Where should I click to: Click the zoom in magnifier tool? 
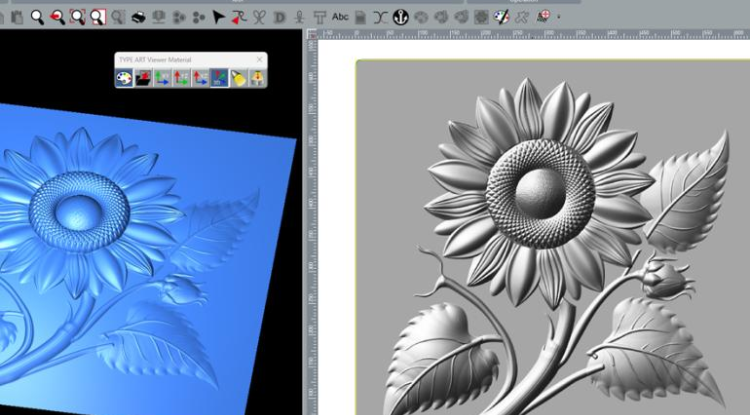[x=37, y=17]
